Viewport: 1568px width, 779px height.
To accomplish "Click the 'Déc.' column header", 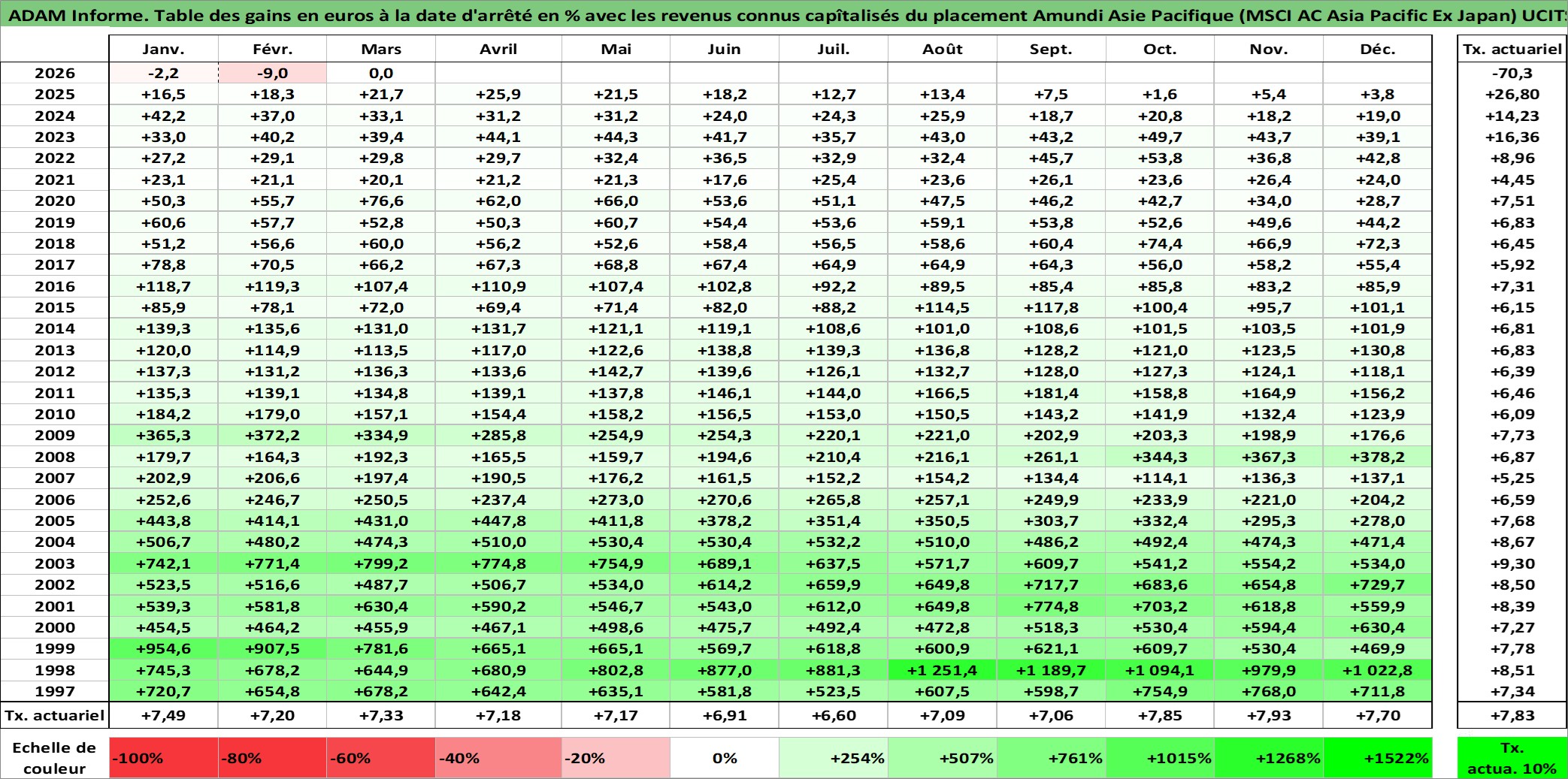I will pyautogui.click(x=1378, y=49).
